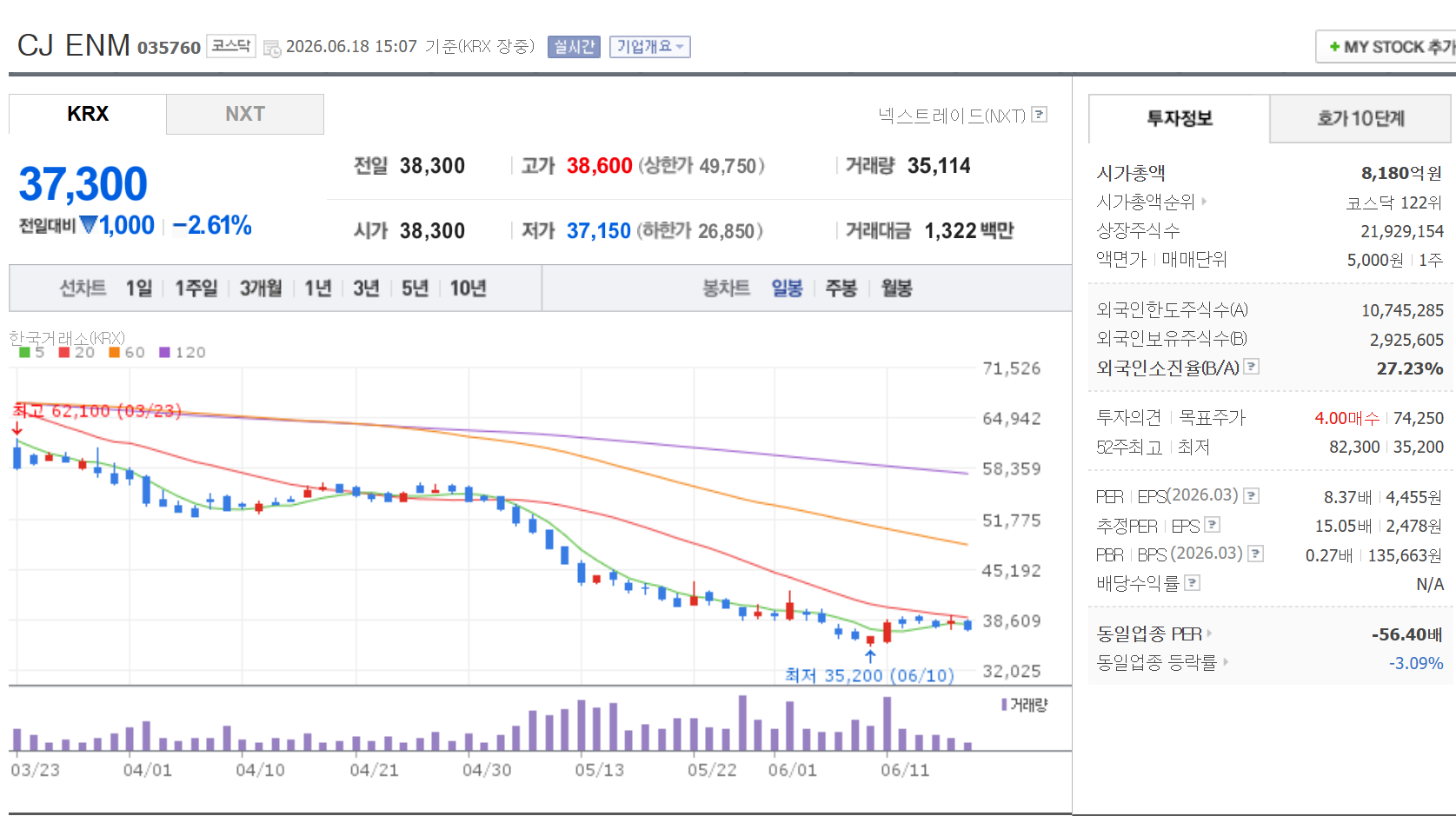This screenshot has height=816, width=1456.
Task: Click the CJ ENM stock title
Action: coord(74,45)
